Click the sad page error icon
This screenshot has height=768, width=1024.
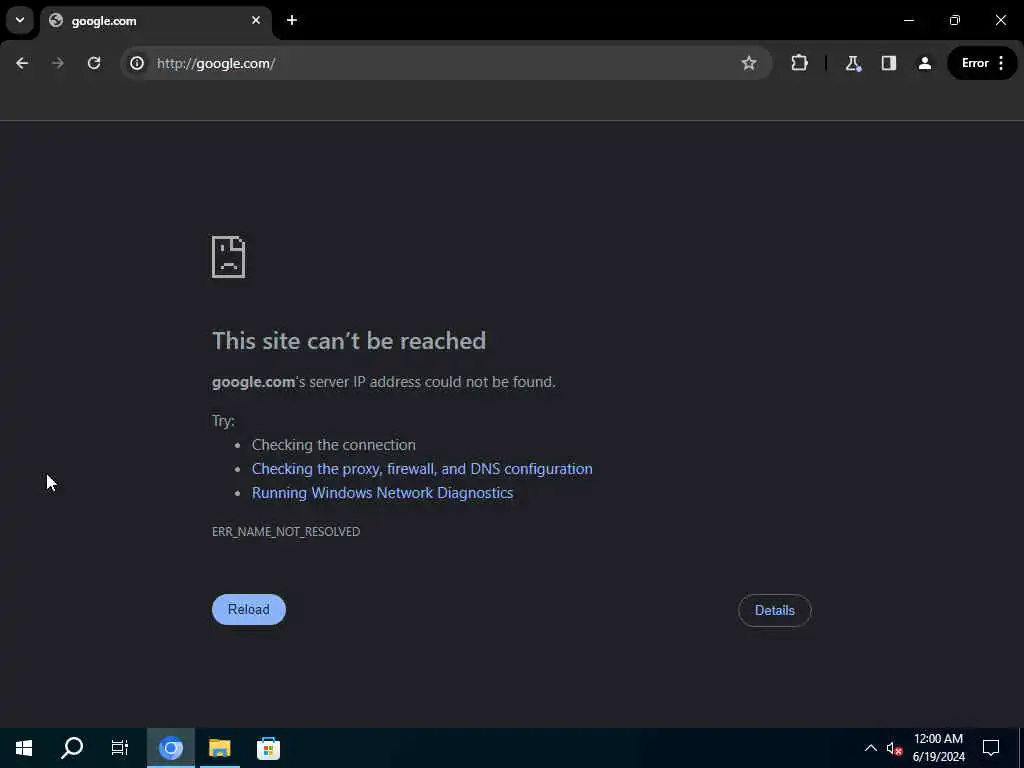pos(229,257)
